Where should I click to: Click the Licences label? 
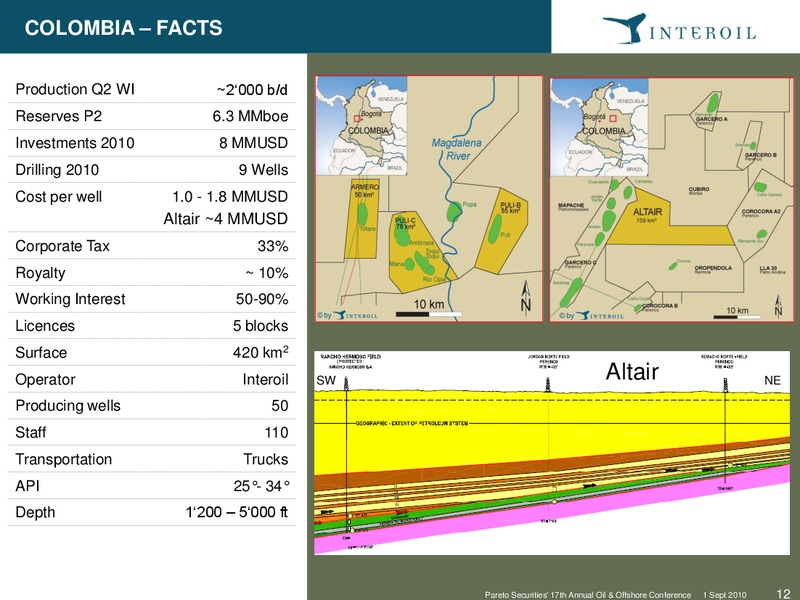click(x=45, y=326)
